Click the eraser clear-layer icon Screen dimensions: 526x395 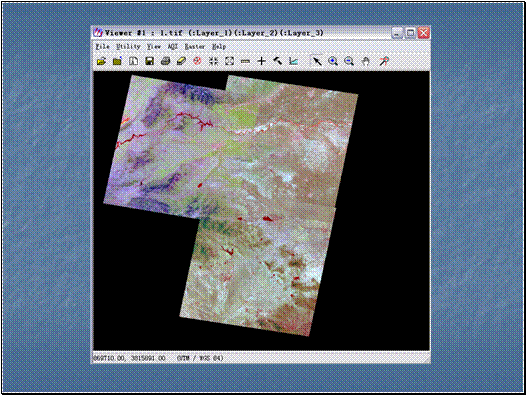pos(181,61)
